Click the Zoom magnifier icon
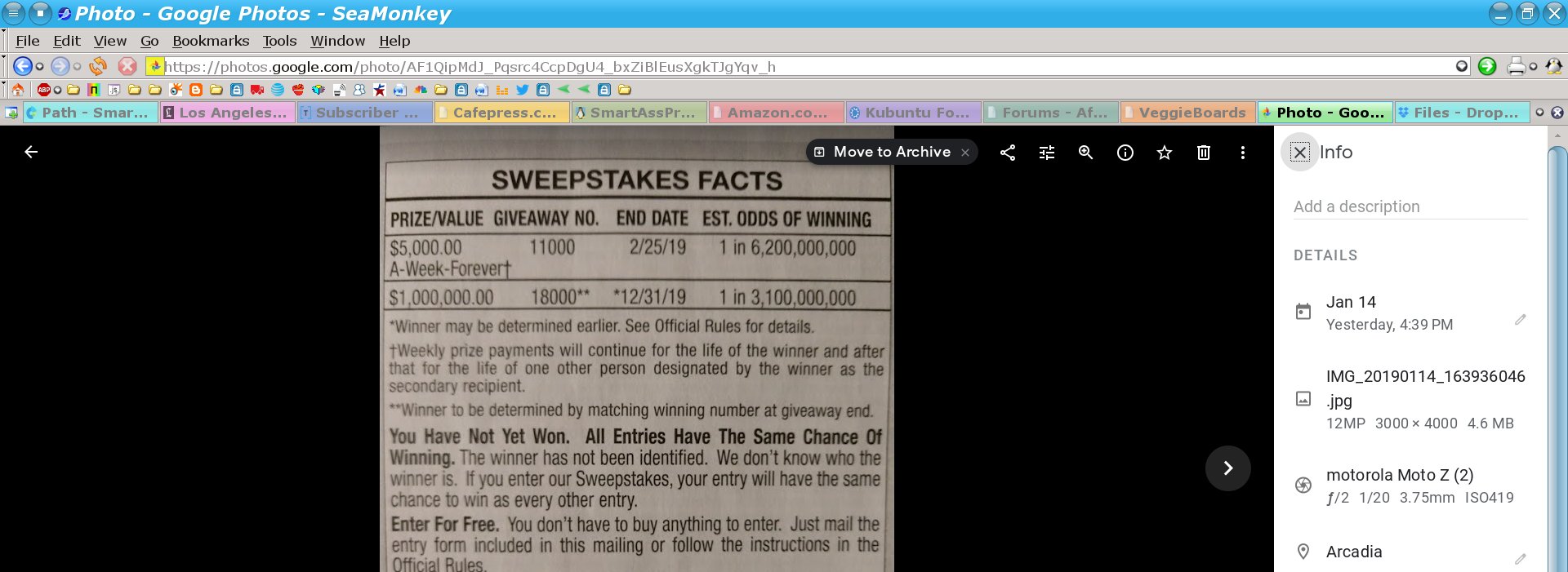 tap(1085, 153)
